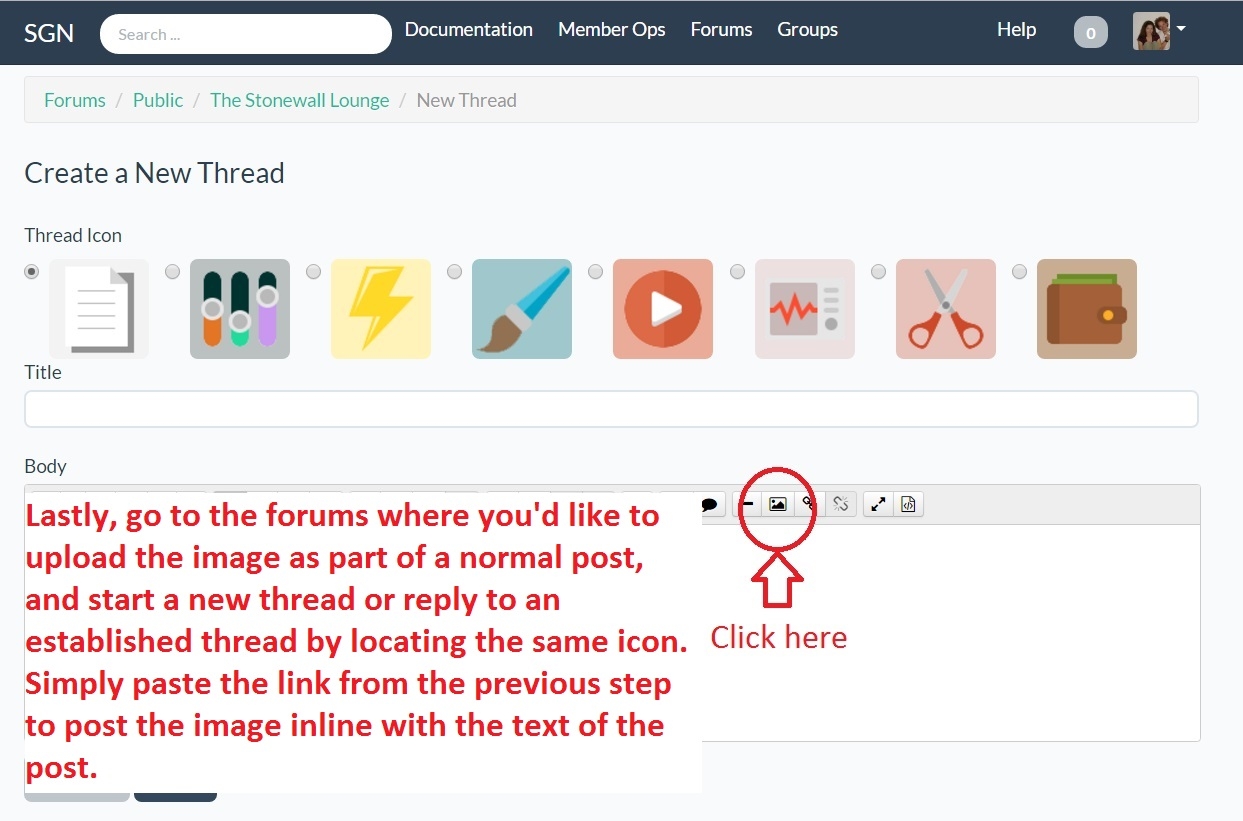Click the quote speech bubble icon
The height and width of the screenshot is (821, 1243).
pos(710,504)
